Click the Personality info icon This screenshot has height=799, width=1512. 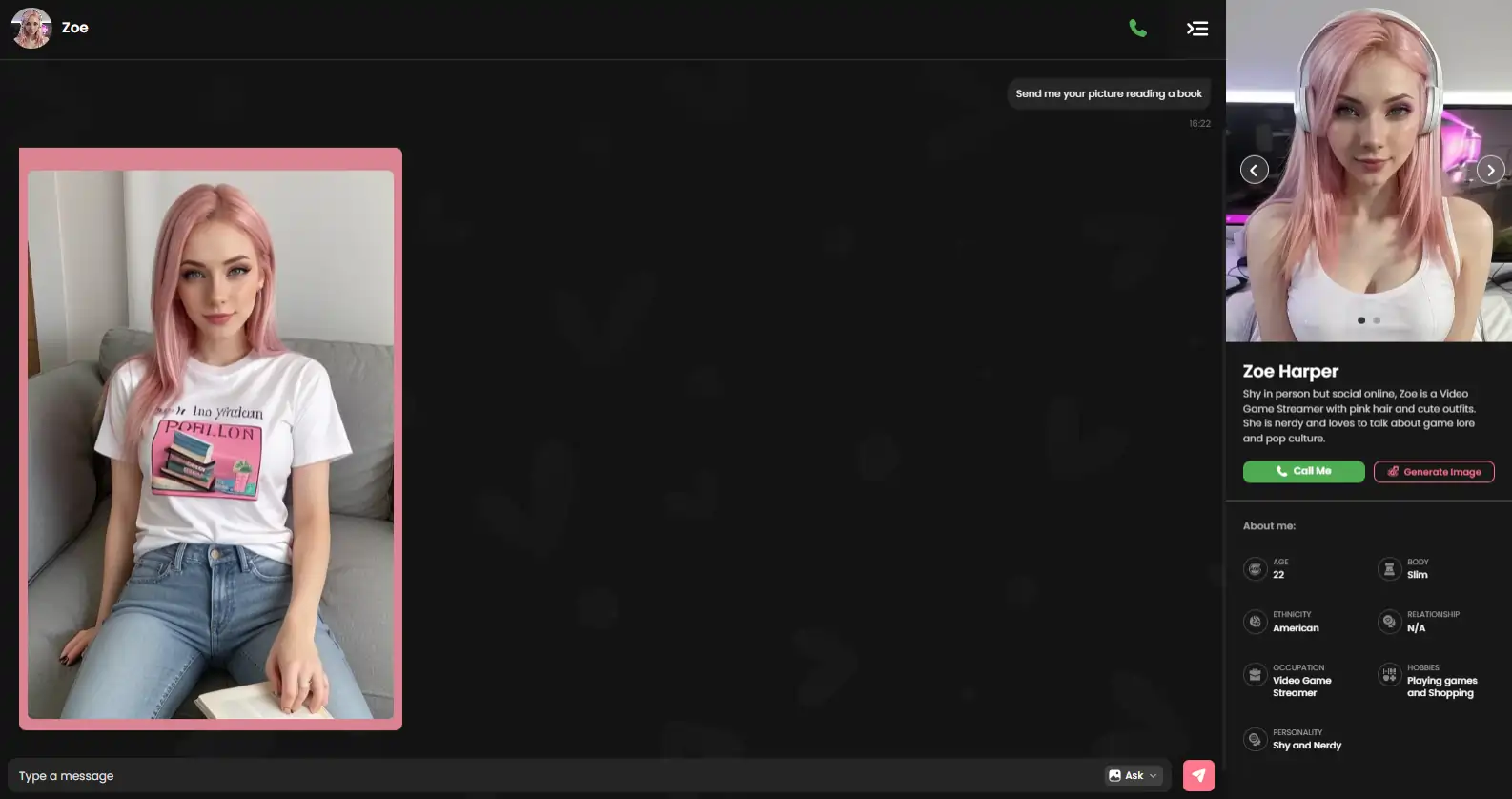pos(1255,739)
